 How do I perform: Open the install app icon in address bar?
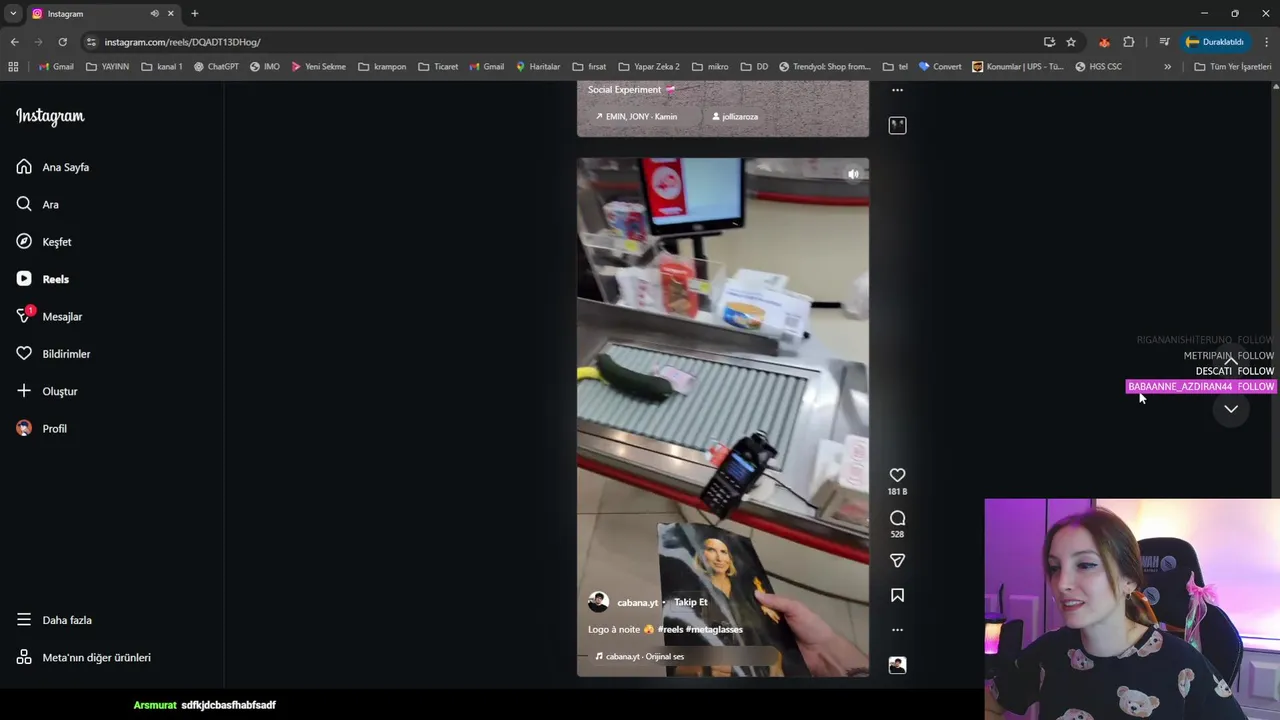1049,42
